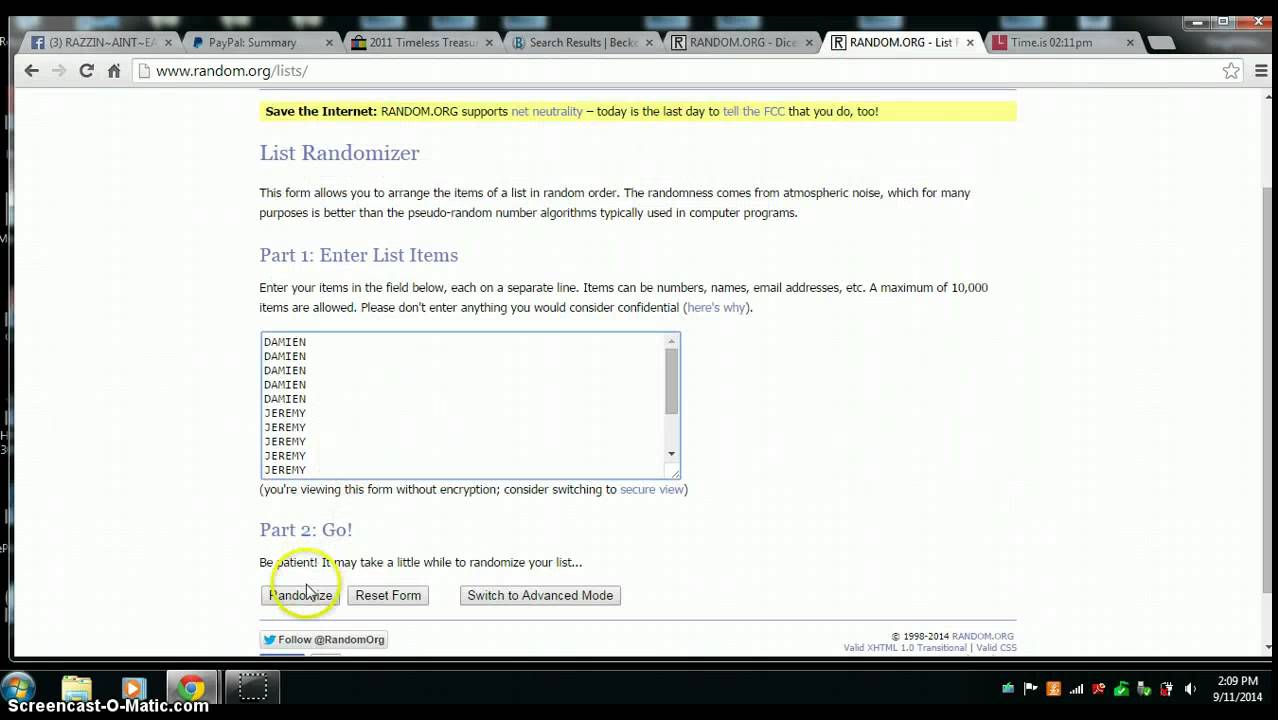
Task: Check the network signal bars tray icon
Action: 1077,689
